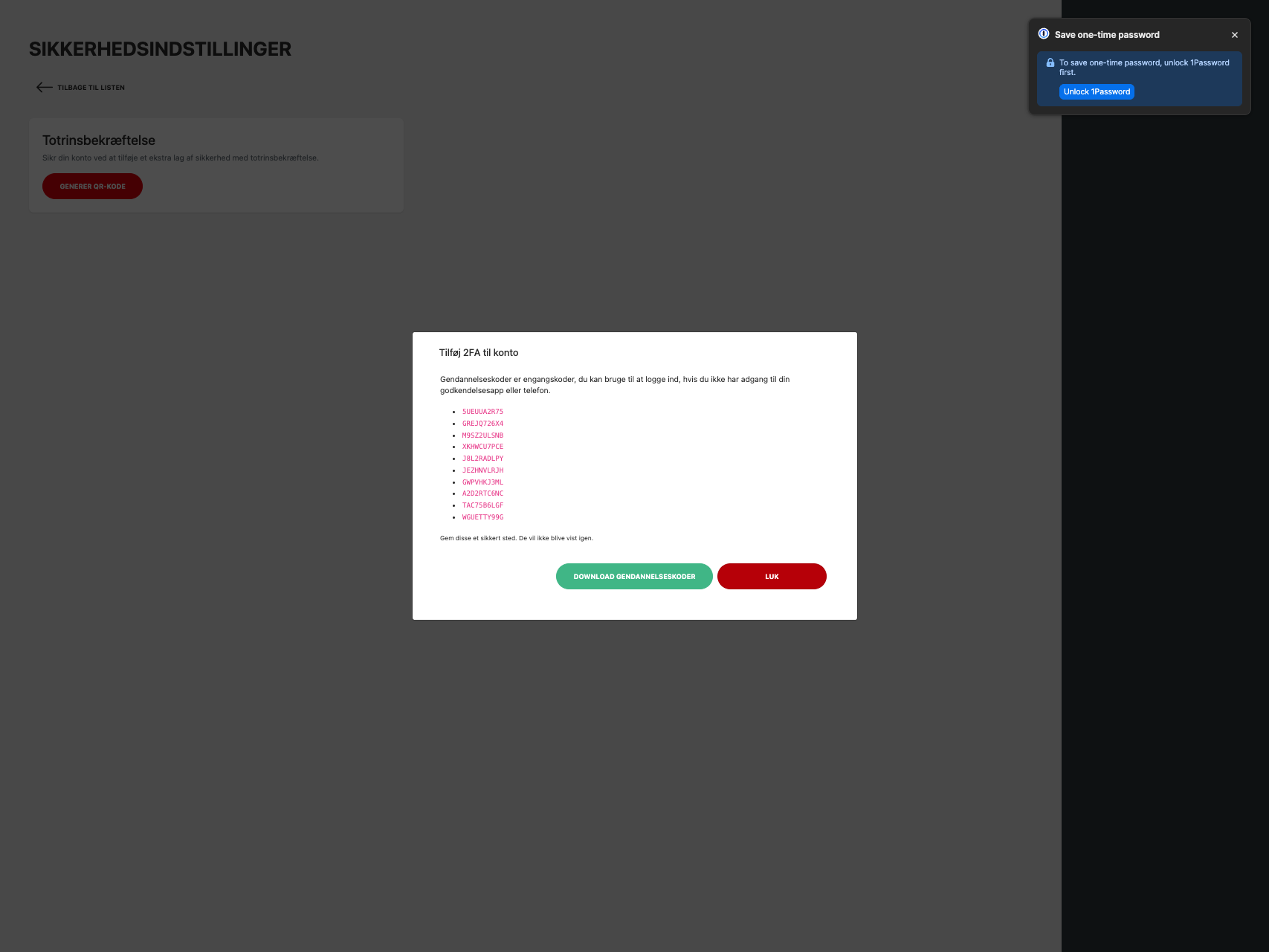Click the 'To save one-time password' message
1269x952 pixels.
coord(1144,68)
